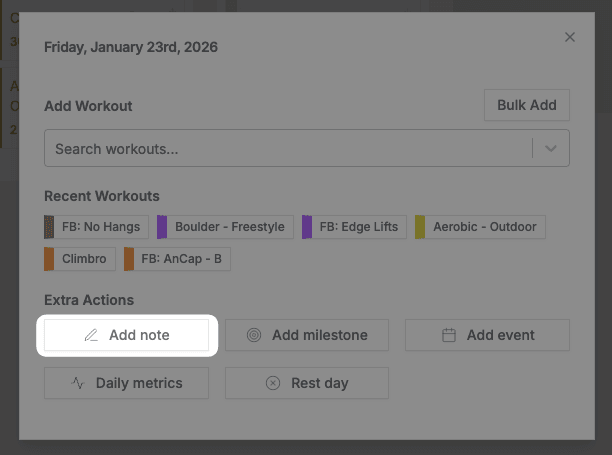Image resolution: width=612 pixels, height=455 pixels.
Task: Expand the workout search dropdown chevron
Action: coord(551,149)
